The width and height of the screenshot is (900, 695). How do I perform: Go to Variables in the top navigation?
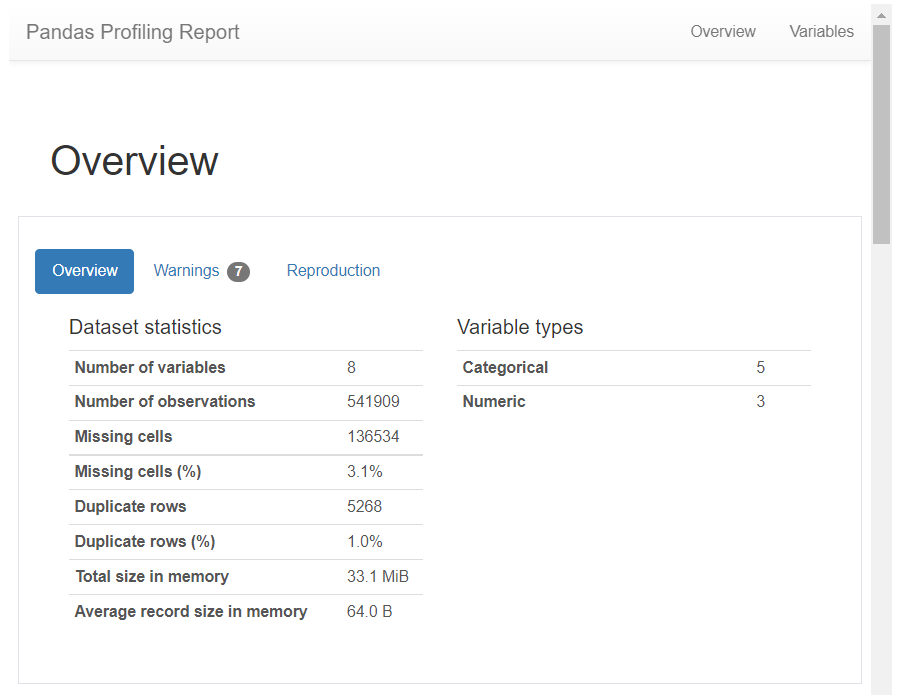point(821,32)
